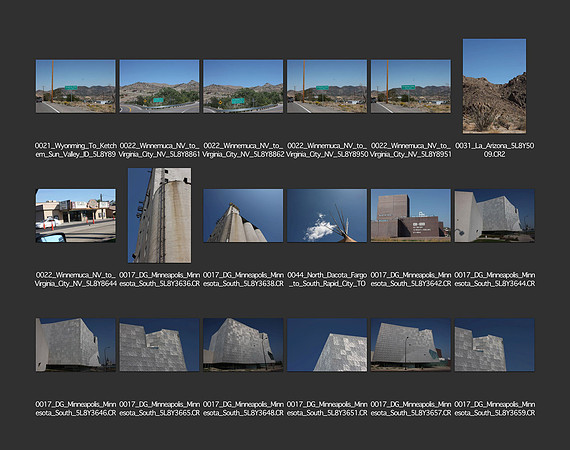Click the file name ending in SL8Y8644
Viewport: 570px width, 450px height.
tap(76, 280)
